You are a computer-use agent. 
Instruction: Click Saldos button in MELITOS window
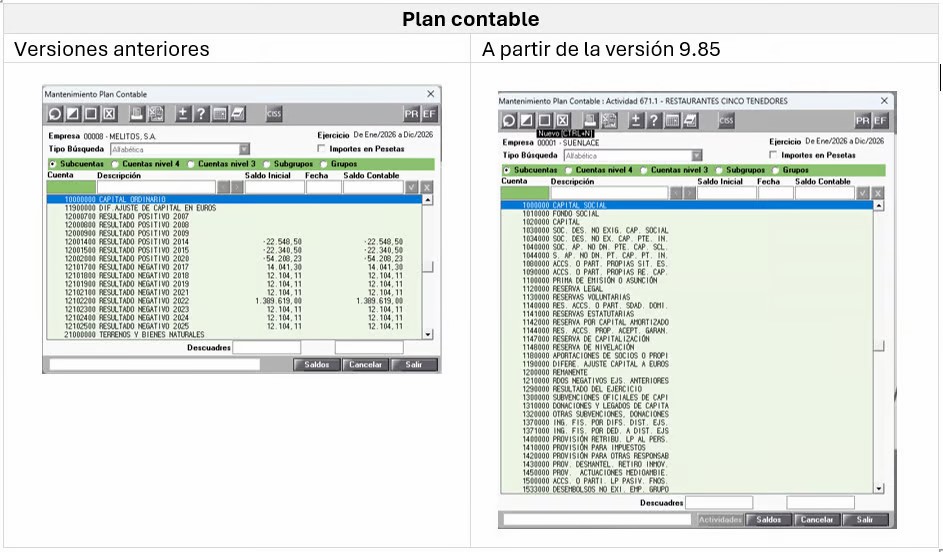pos(316,364)
